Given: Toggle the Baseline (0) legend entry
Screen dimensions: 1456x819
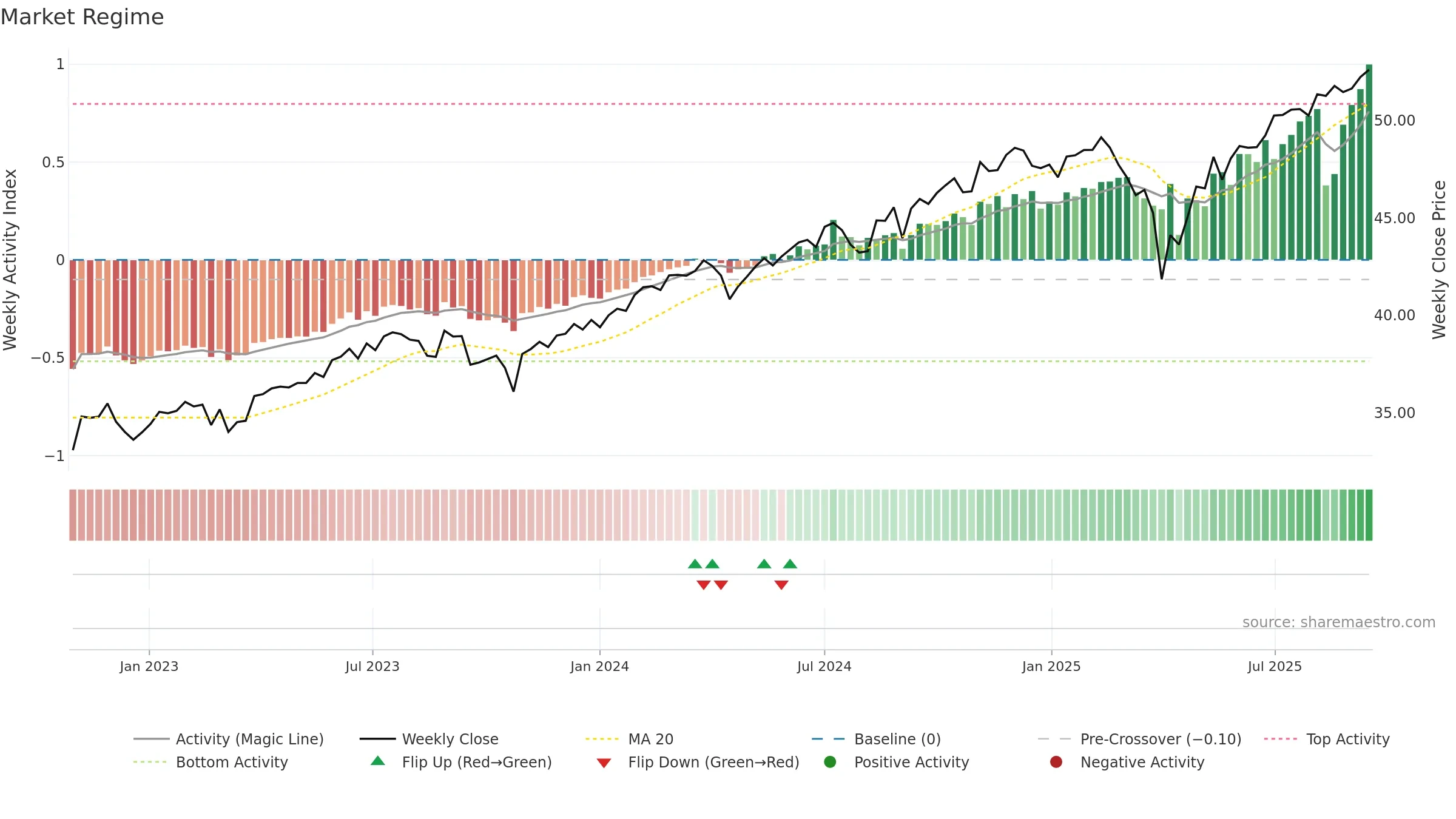Looking at the screenshot, I should click(x=876, y=739).
